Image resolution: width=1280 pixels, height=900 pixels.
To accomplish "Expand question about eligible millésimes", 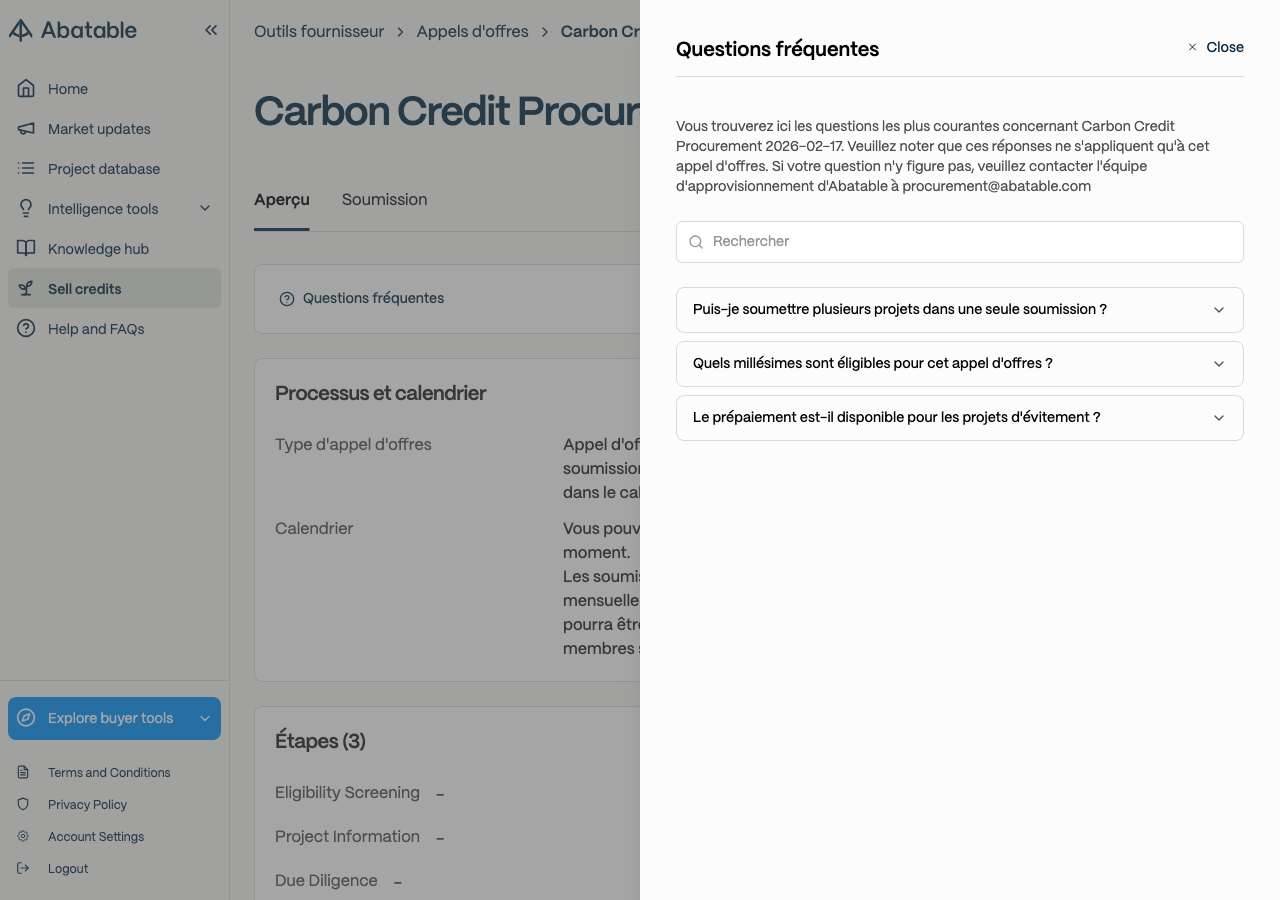I will coord(960,364).
